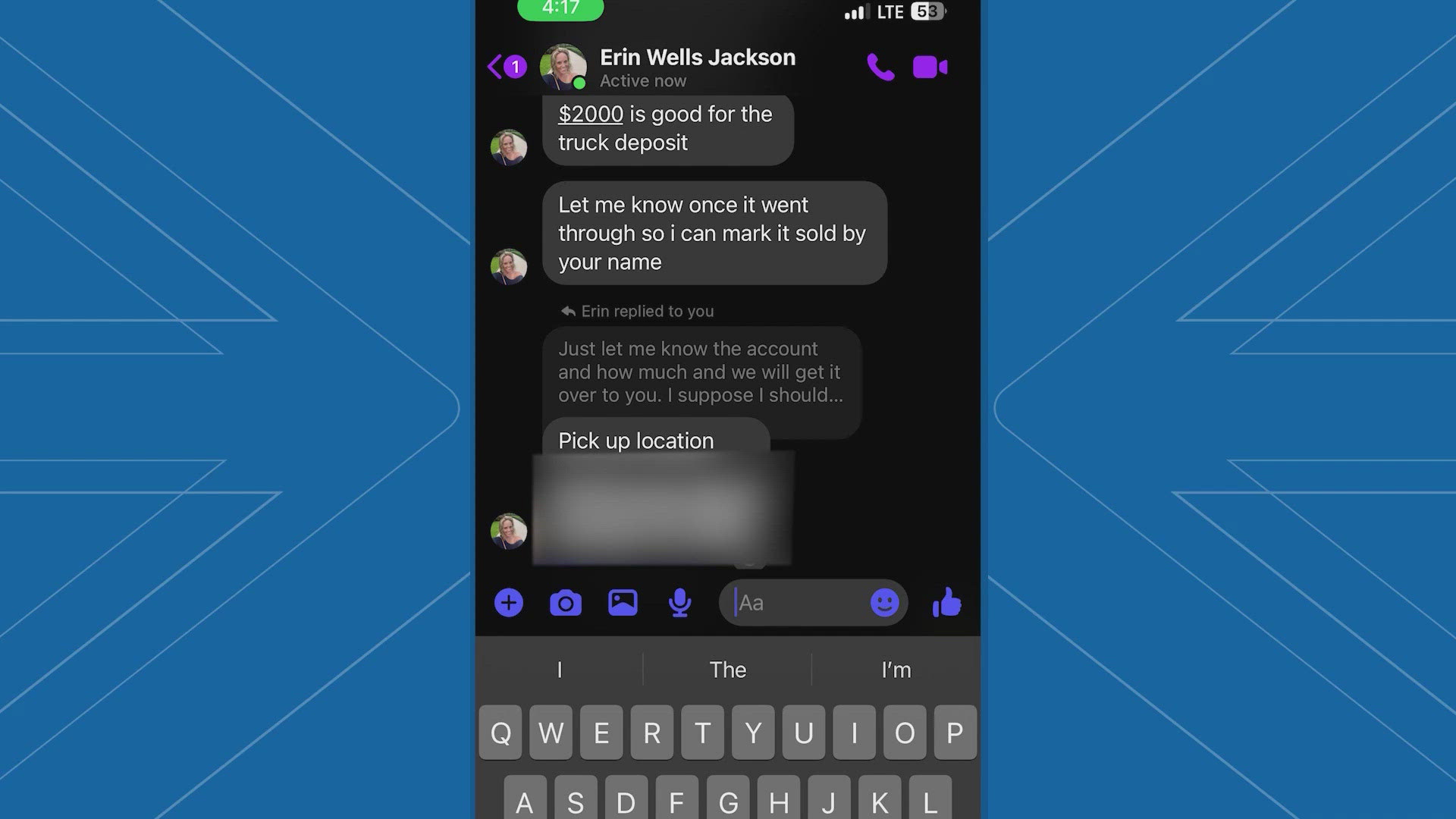Expand the replied message context
The width and height of the screenshot is (1456, 819).
(700, 371)
